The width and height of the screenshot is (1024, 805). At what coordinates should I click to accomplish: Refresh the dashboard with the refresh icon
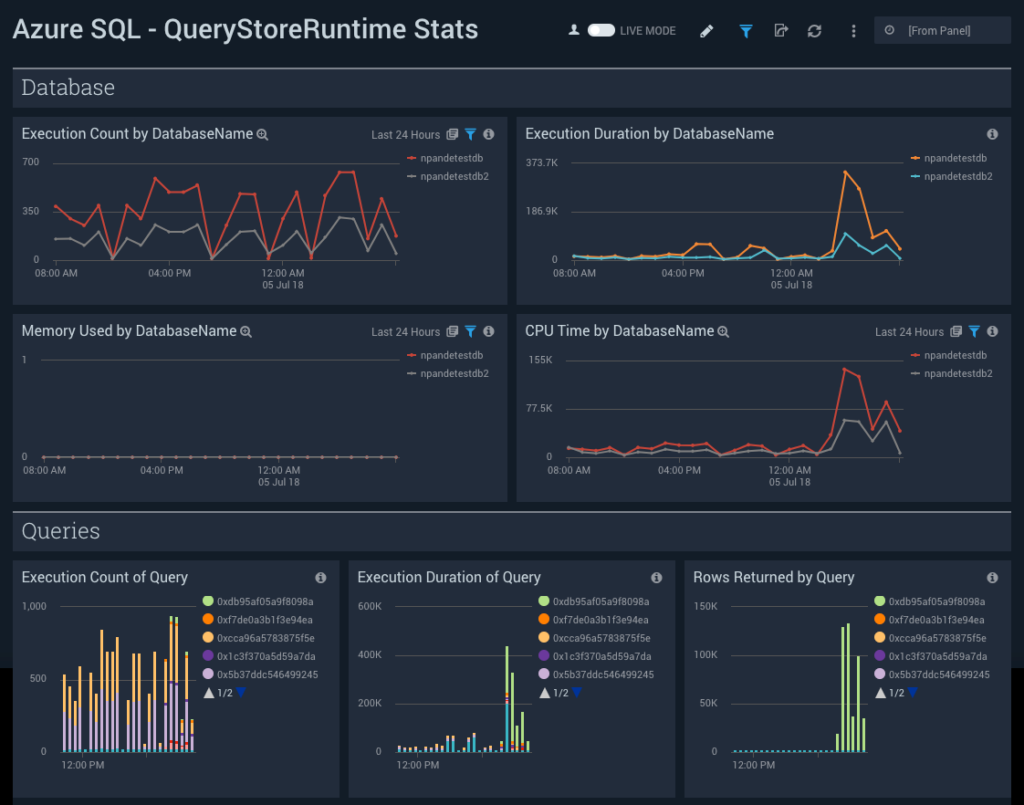814,31
